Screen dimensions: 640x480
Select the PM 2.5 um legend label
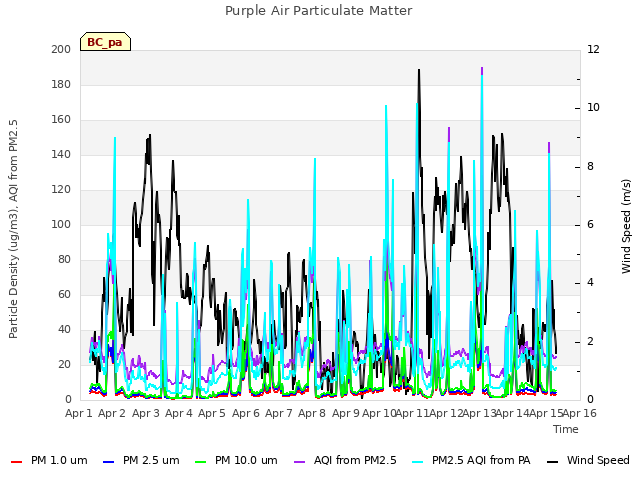tap(151, 460)
